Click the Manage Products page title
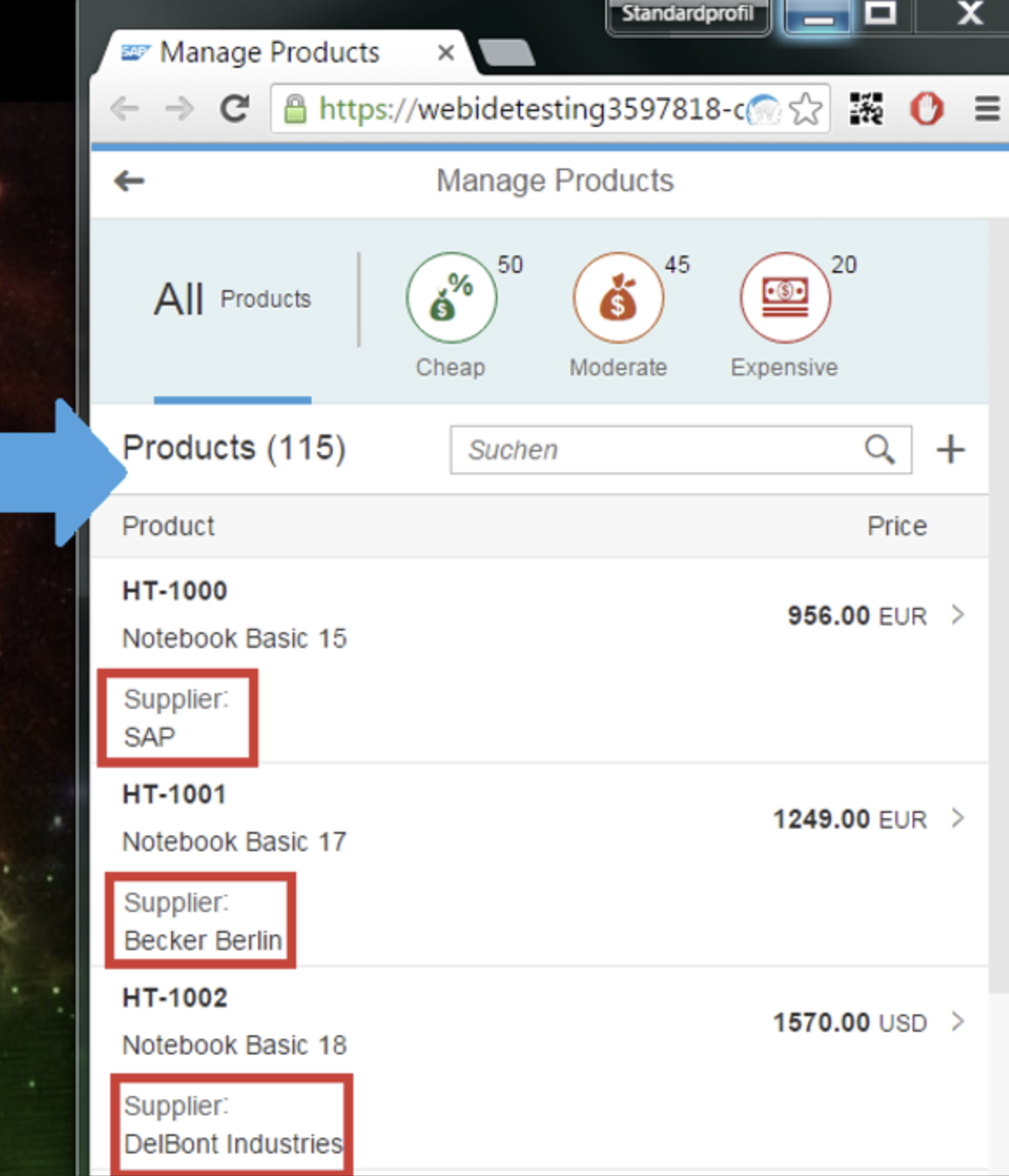The width and height of the screenshot is (1009, 1176). 555,181
